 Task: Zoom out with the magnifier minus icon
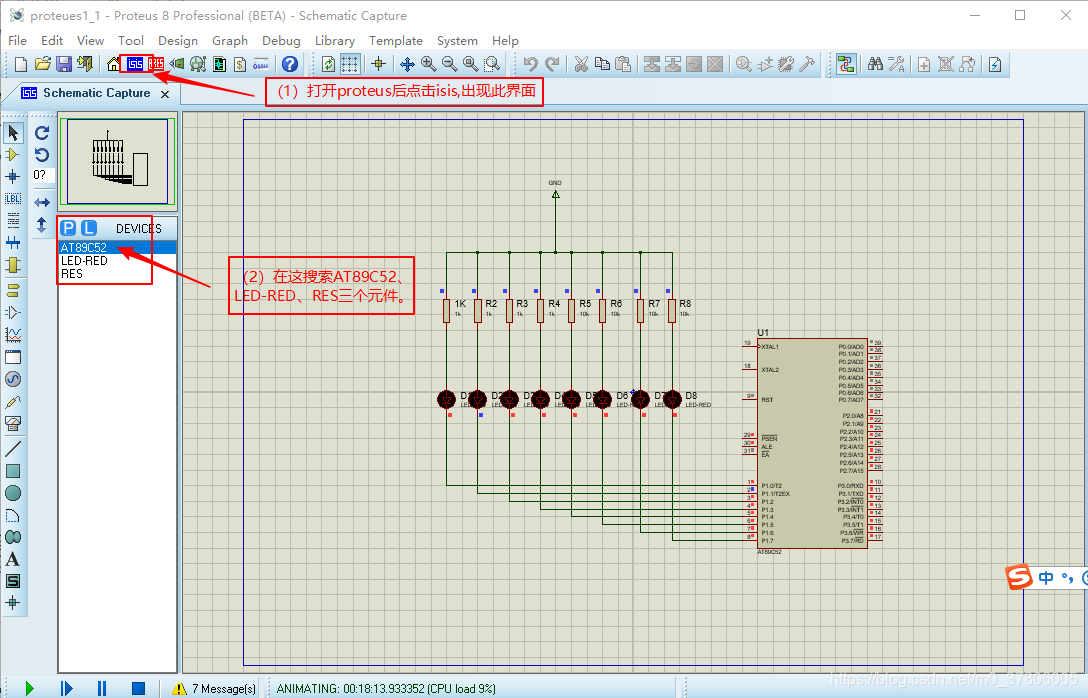450,65
